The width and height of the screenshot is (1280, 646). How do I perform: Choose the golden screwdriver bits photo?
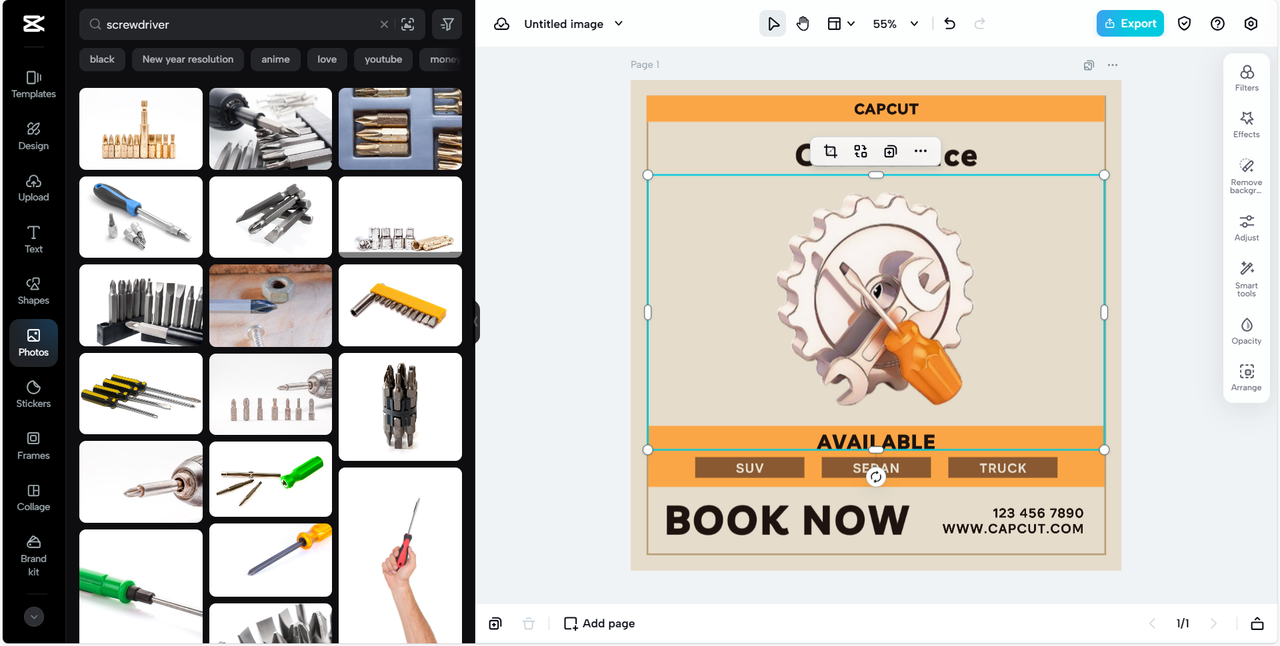[141, 129]
